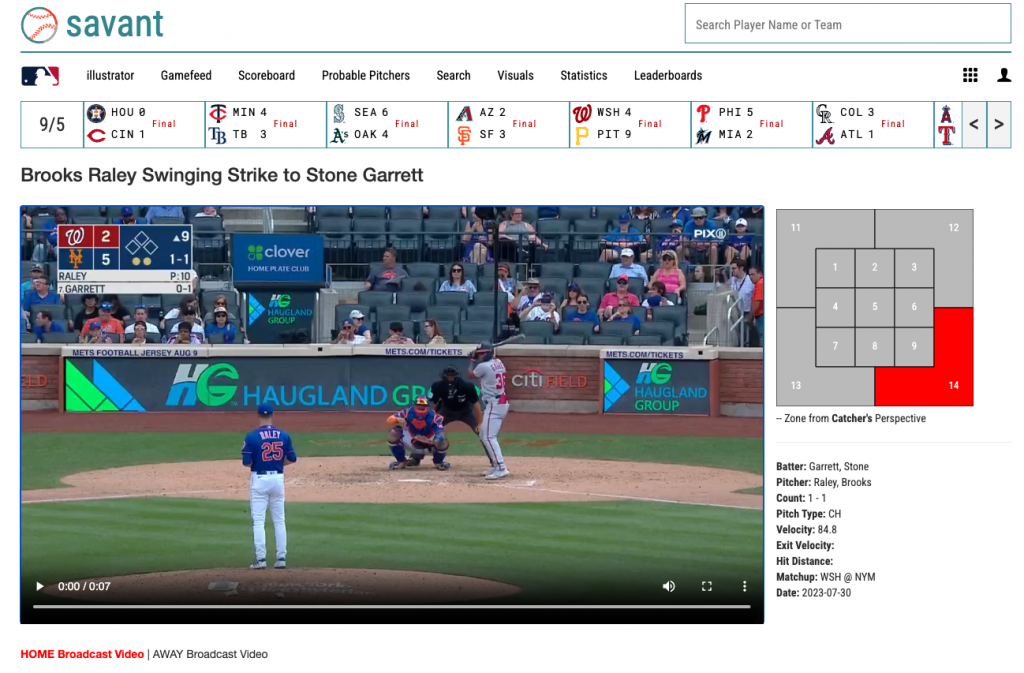Click the Angels-Rangers logo at scoreboard end
The image size is (1024, 673).
click(946, 124)
